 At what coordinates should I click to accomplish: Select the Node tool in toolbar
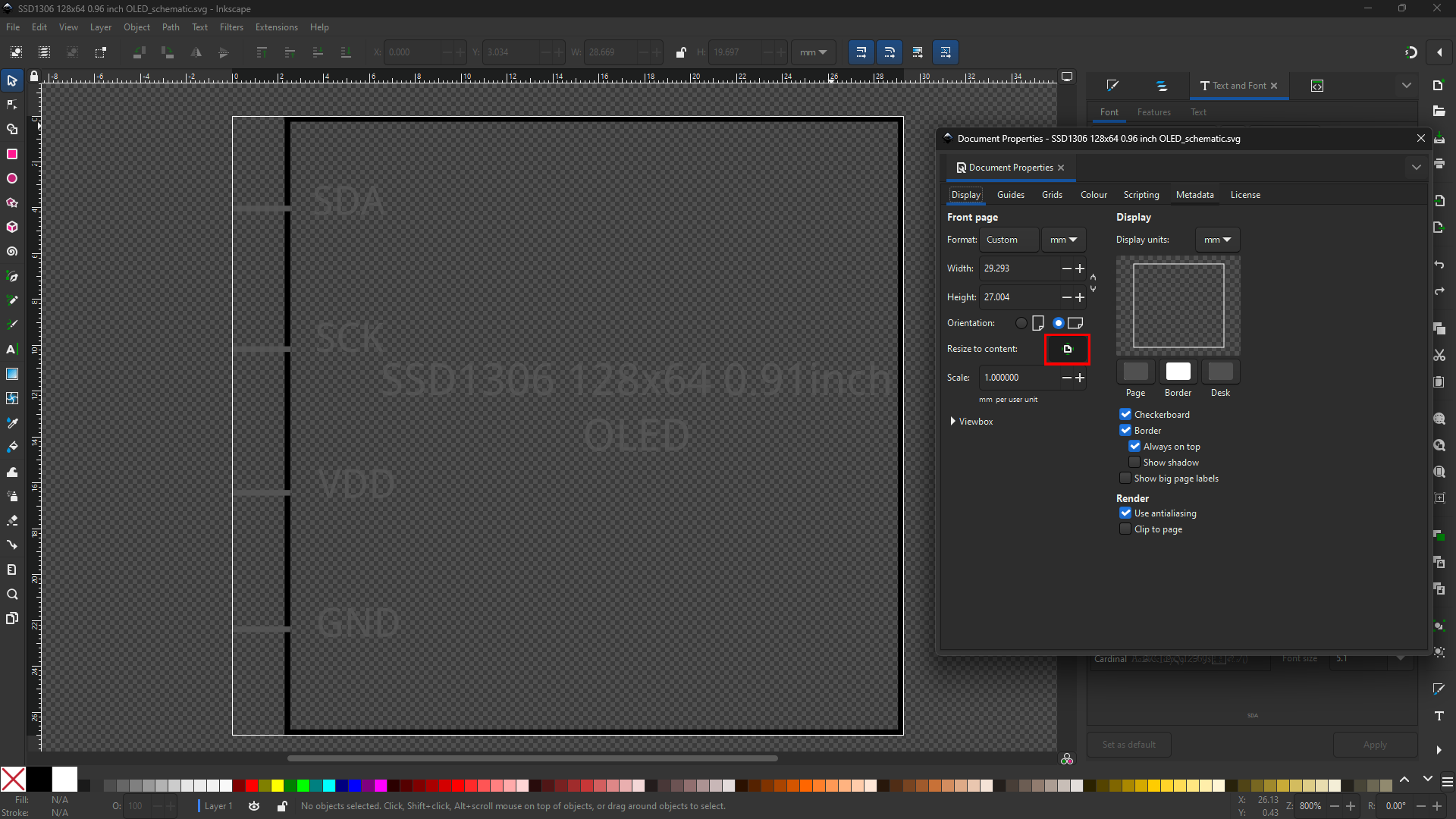(13, 105)
